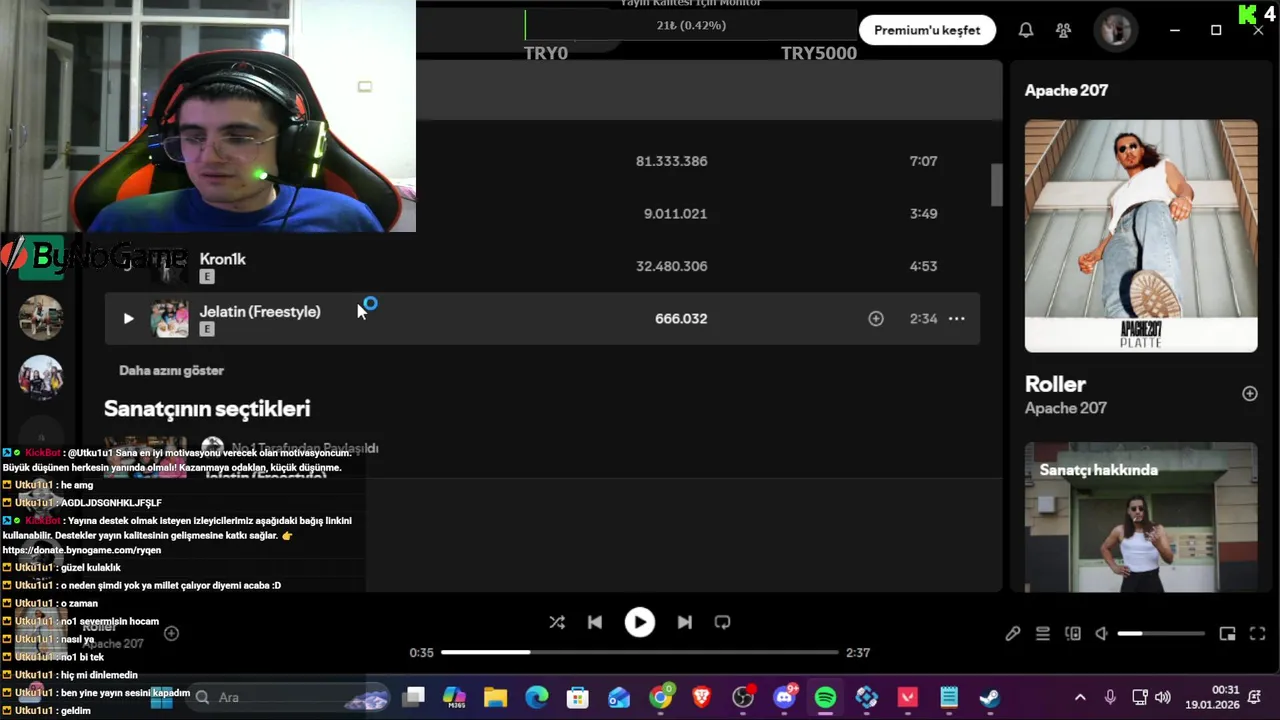
Task: Click the 32.480.306 play count
Action: click(671, 266)
